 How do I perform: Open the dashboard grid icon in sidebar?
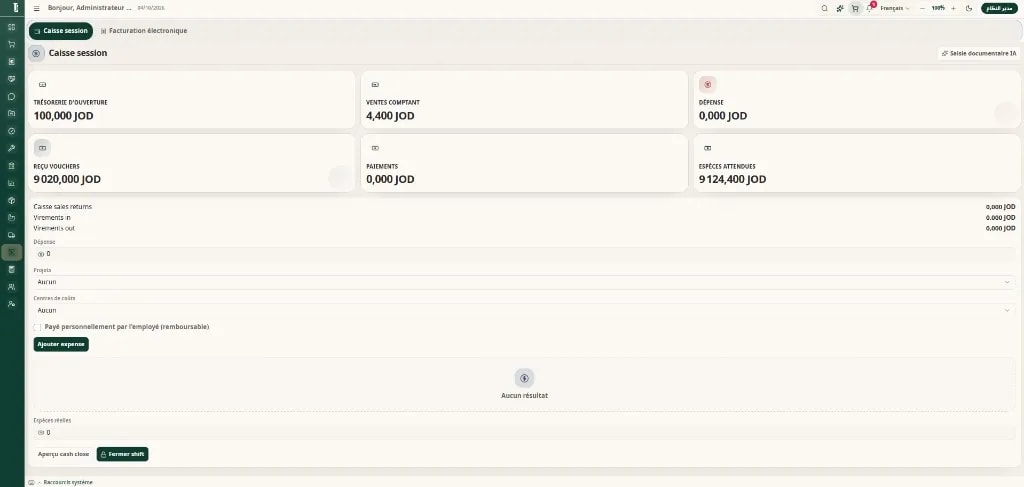pyautogui.click(x=11, y=27)
